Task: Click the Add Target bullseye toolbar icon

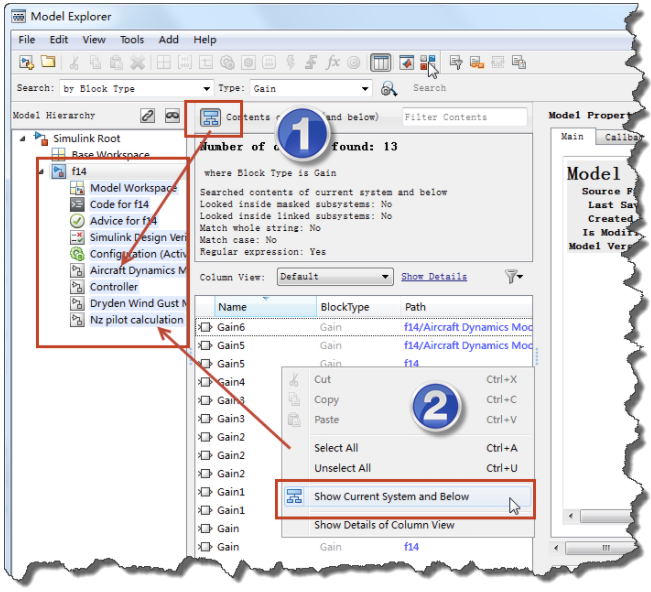Action: click(354, 63)
